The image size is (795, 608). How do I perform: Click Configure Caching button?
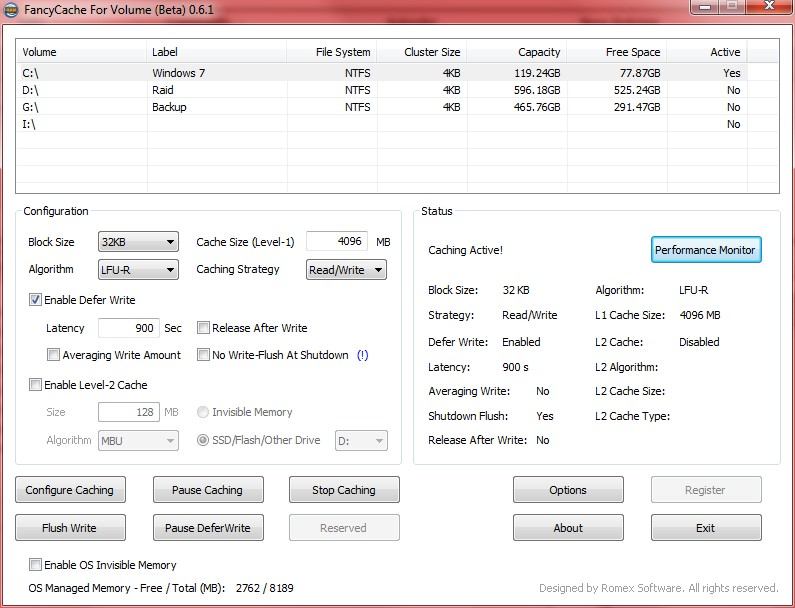click(x=70, y=490)
